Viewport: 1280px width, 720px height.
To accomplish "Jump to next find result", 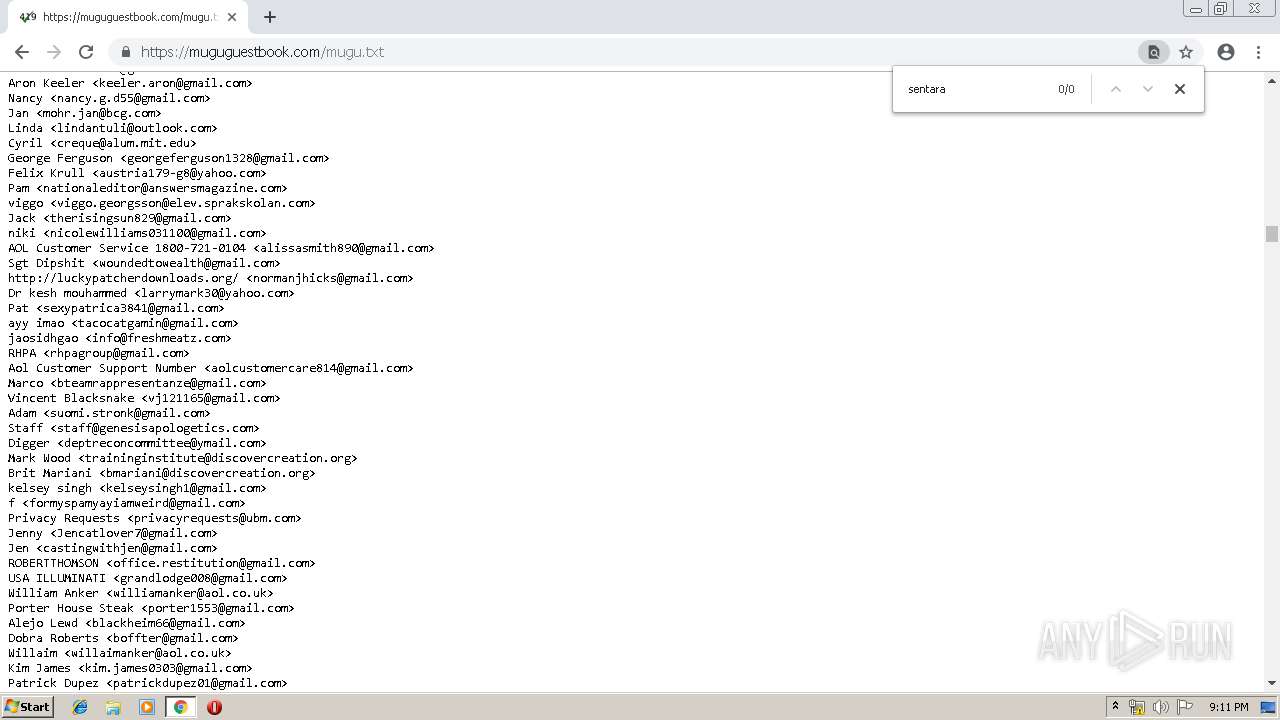I will click(1148, 89).
